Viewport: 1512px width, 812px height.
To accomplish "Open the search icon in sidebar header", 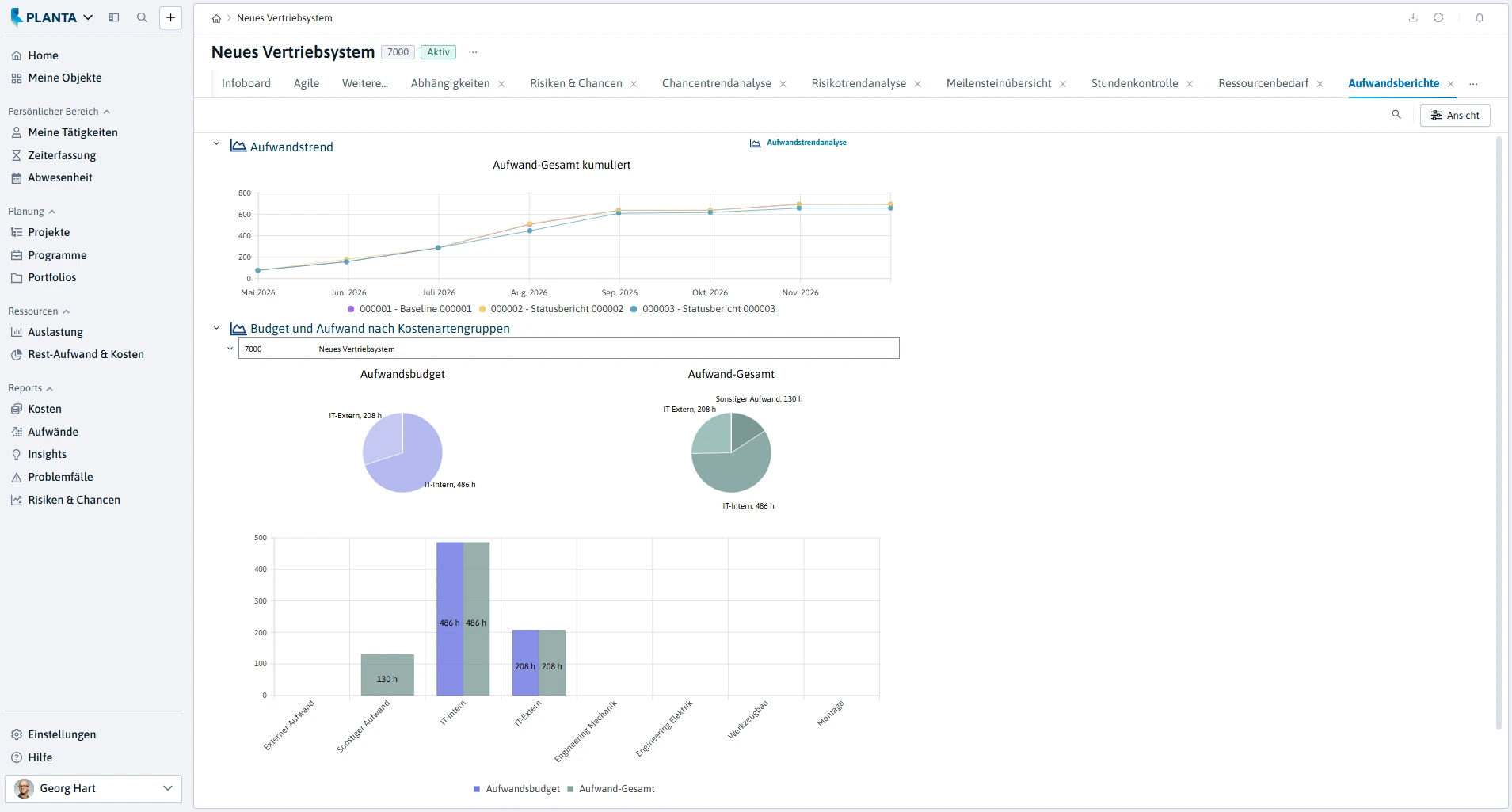I will click(142, 17).
